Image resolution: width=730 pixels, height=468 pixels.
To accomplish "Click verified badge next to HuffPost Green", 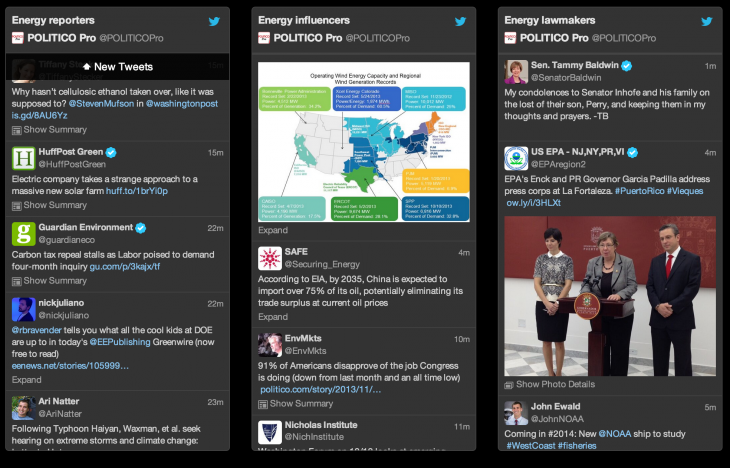I will point(111,152).
